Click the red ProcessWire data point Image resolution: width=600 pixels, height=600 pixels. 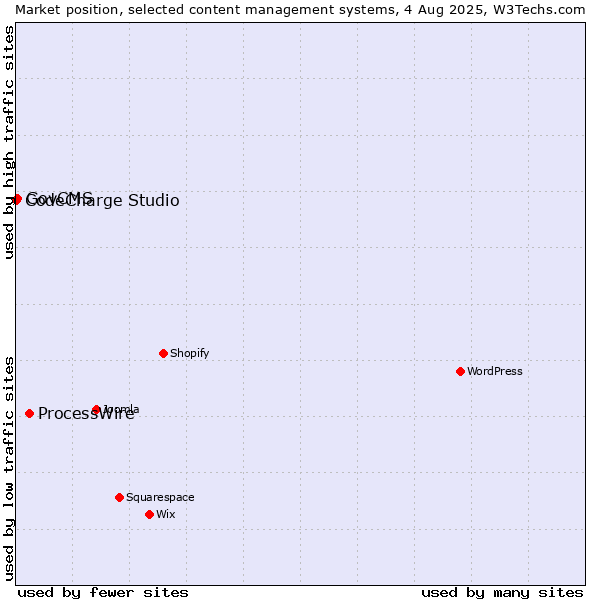29,413
